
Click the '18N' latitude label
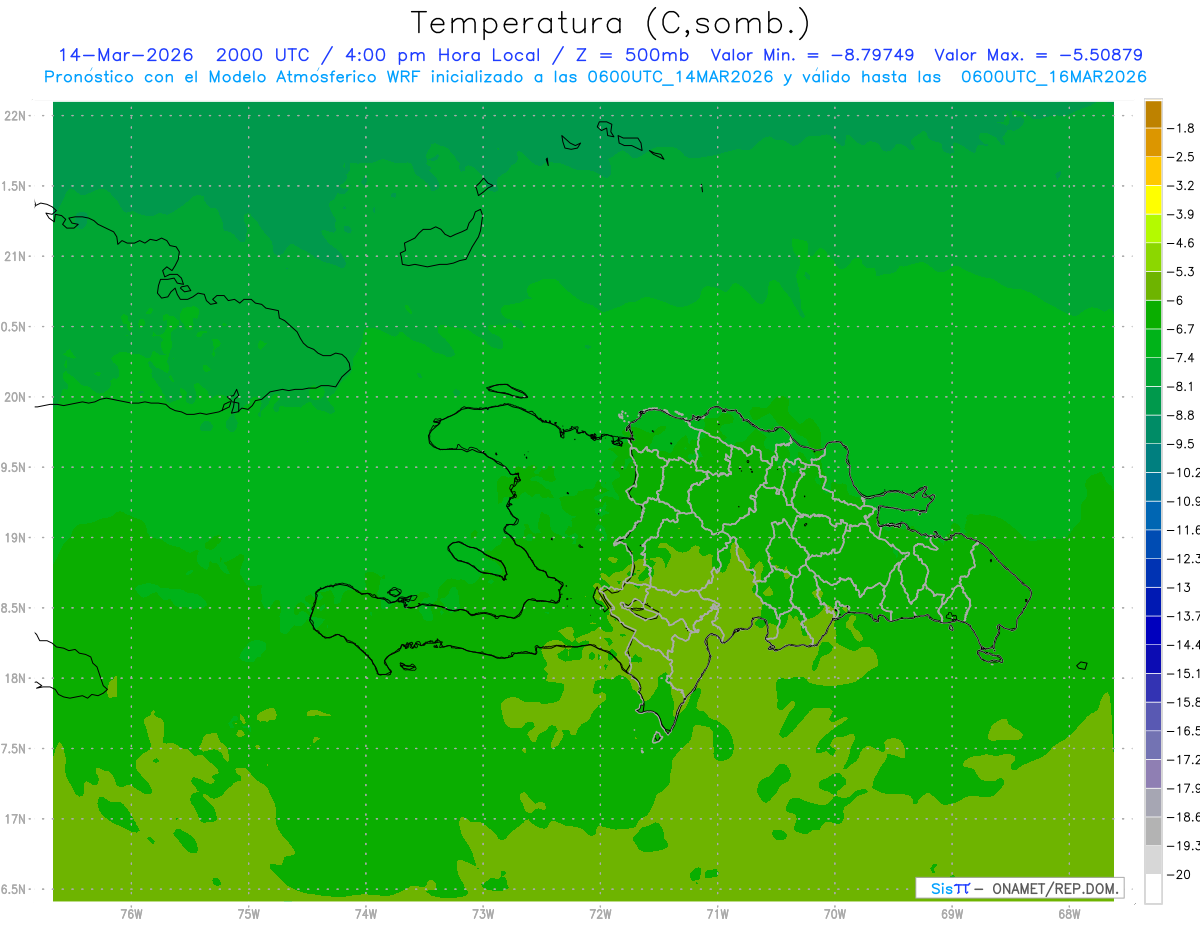15,678
